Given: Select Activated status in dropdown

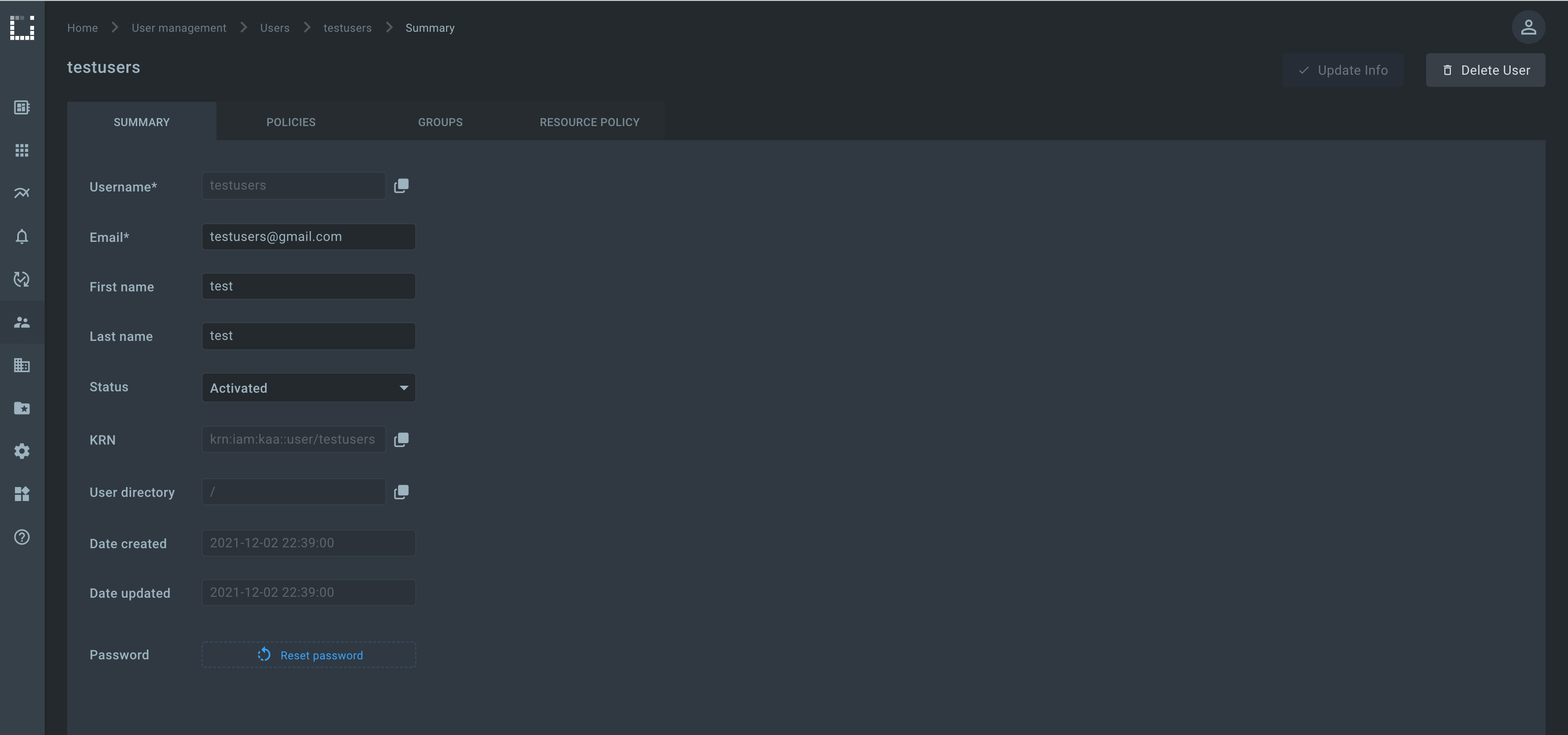Looking at the screenshot, I should pos(308,387).
